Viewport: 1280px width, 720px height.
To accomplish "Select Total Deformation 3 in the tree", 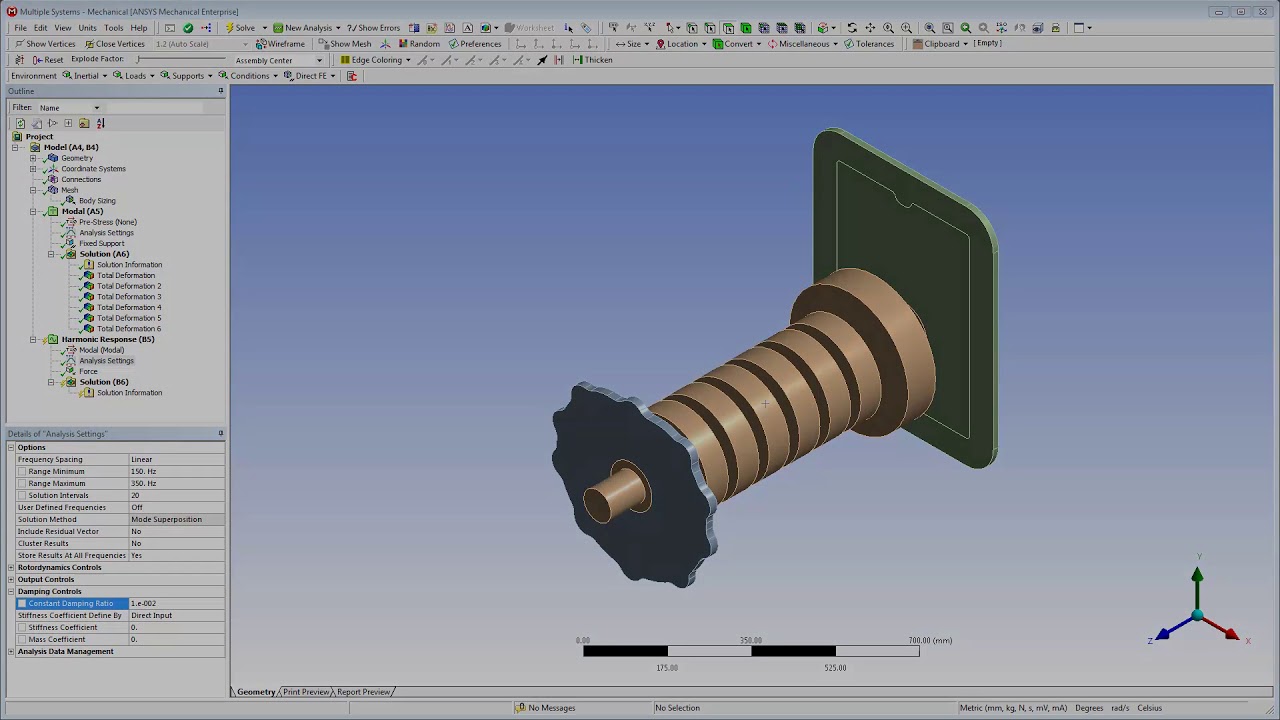I will point(128,297).
